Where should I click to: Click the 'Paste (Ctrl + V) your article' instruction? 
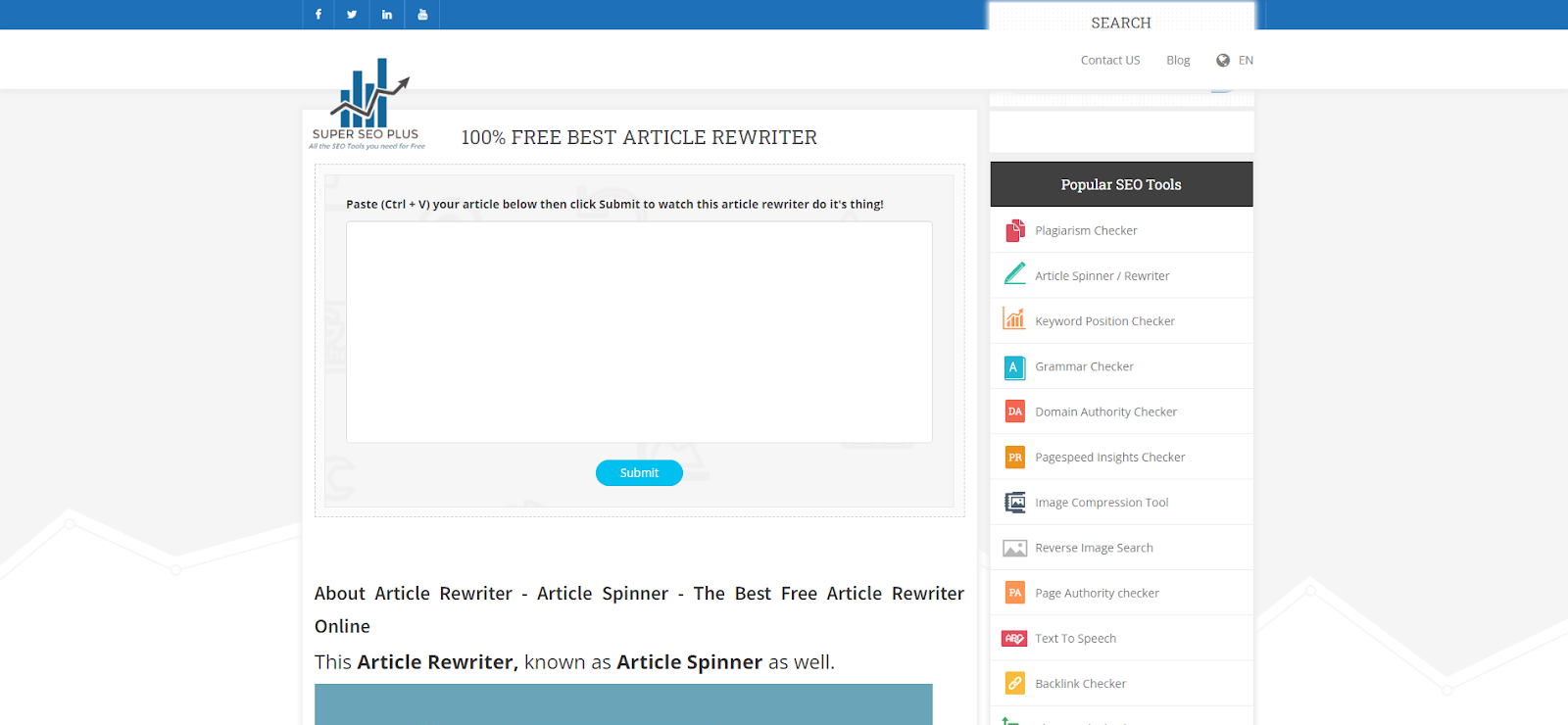pyautogui.click(x=614, y=204)
